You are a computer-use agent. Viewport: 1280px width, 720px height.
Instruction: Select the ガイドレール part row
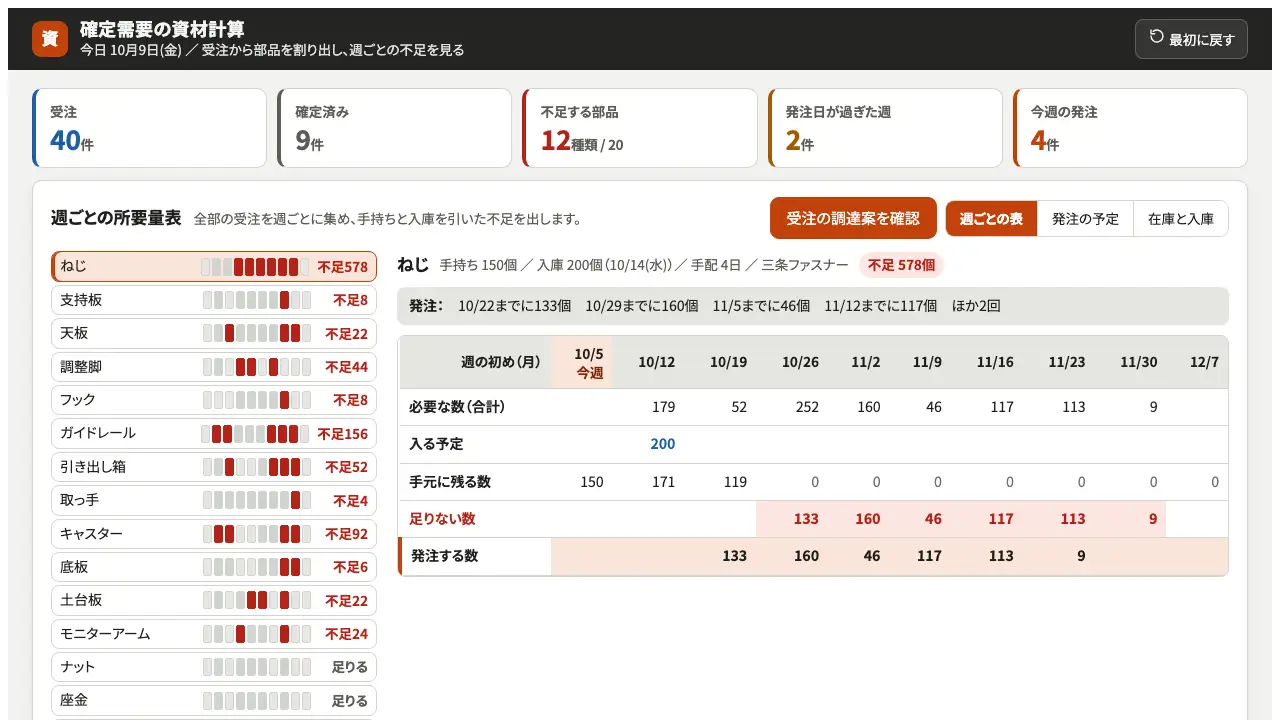click(x=214, y=433)
